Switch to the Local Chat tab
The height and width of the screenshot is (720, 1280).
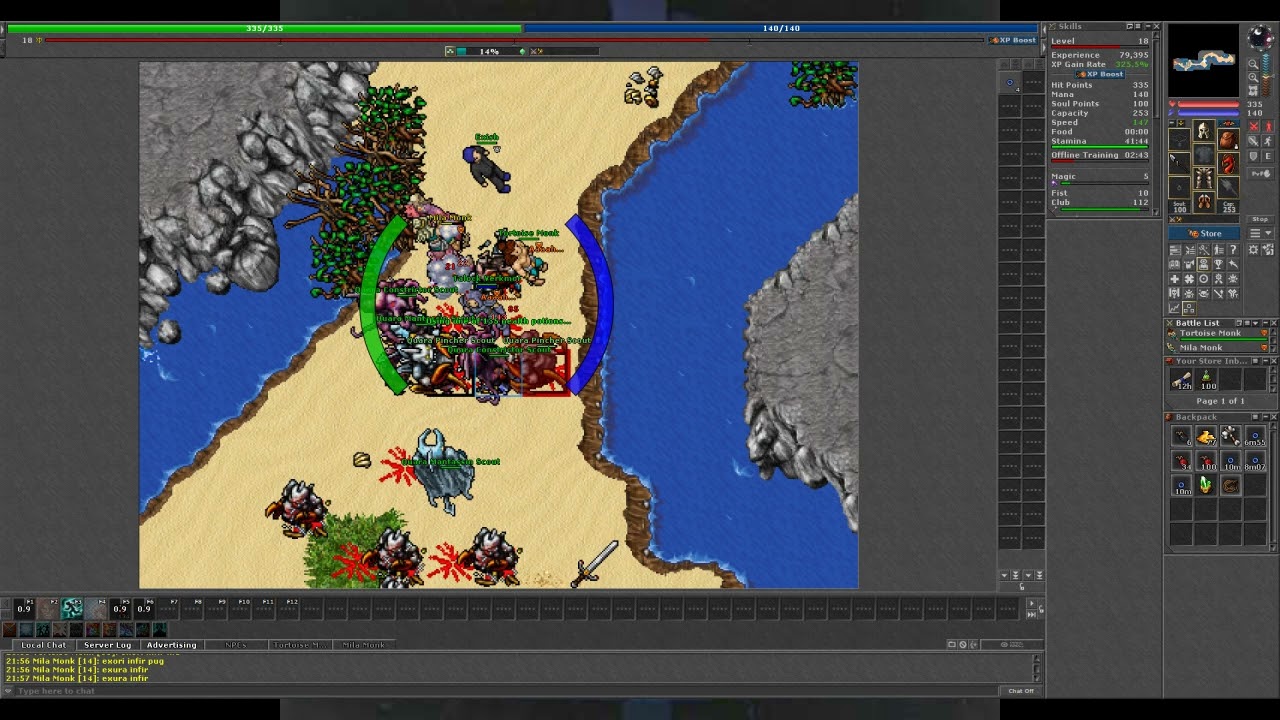pos(43,645)
